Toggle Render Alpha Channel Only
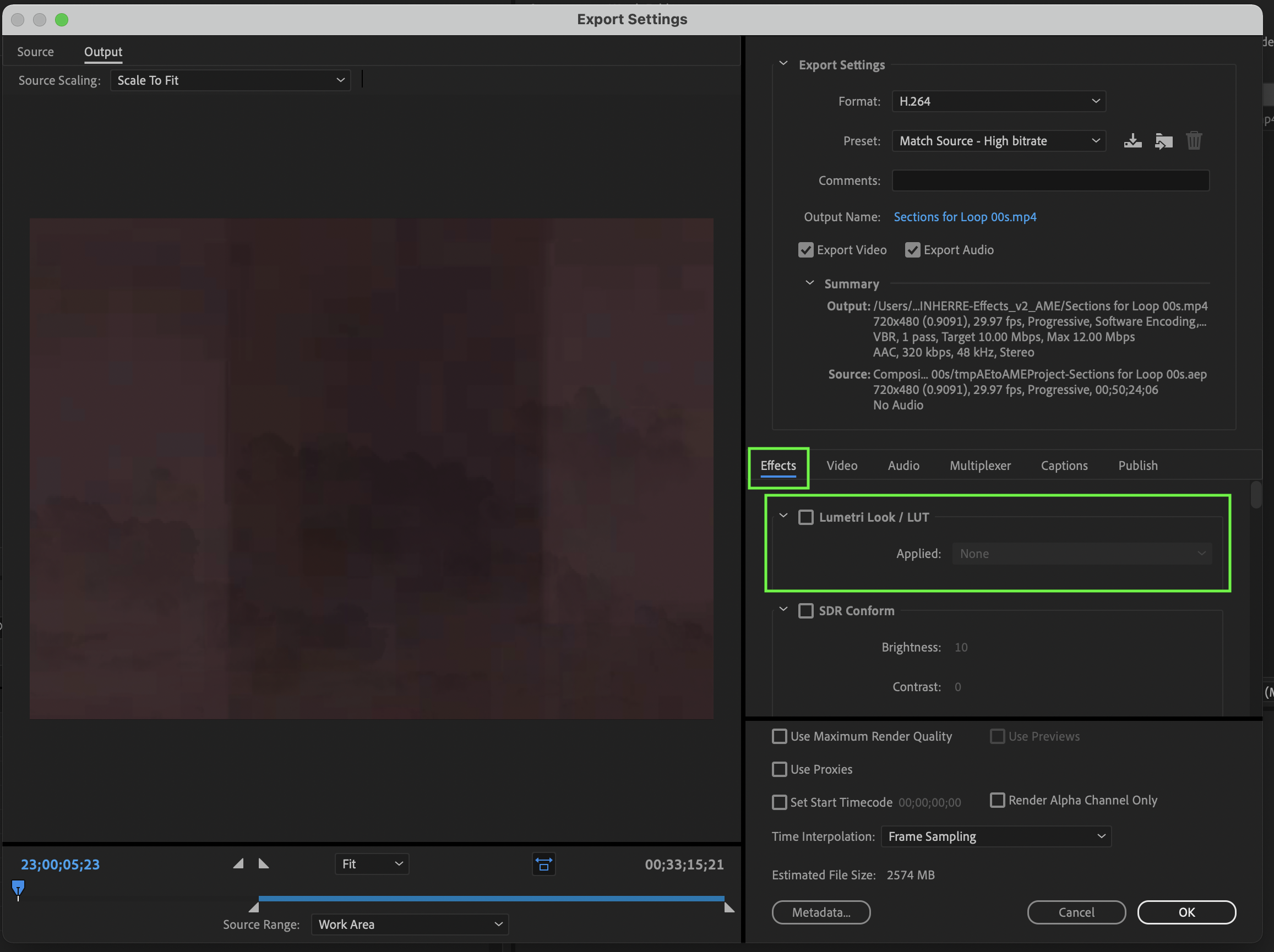This screenshot has height=952, width=1274. (x=997, y=800)
